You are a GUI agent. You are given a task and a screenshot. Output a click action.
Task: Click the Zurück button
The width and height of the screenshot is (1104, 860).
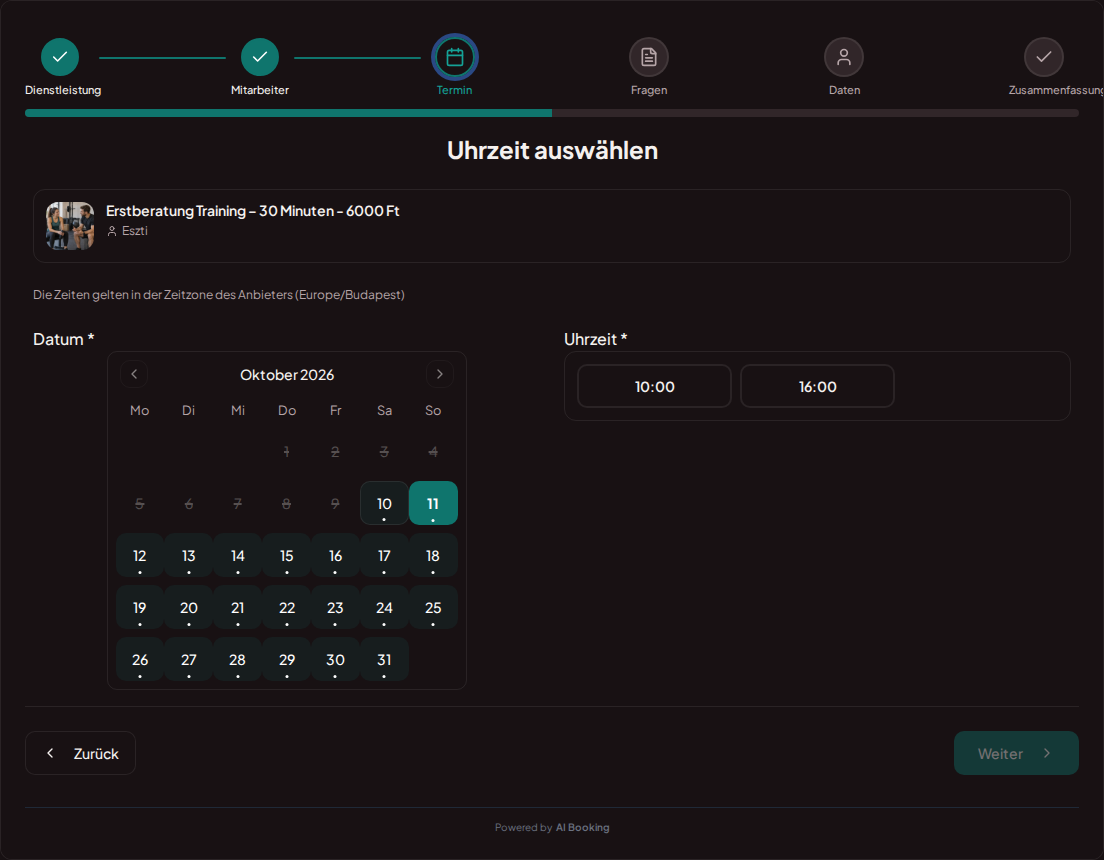(x=80, y=753)
